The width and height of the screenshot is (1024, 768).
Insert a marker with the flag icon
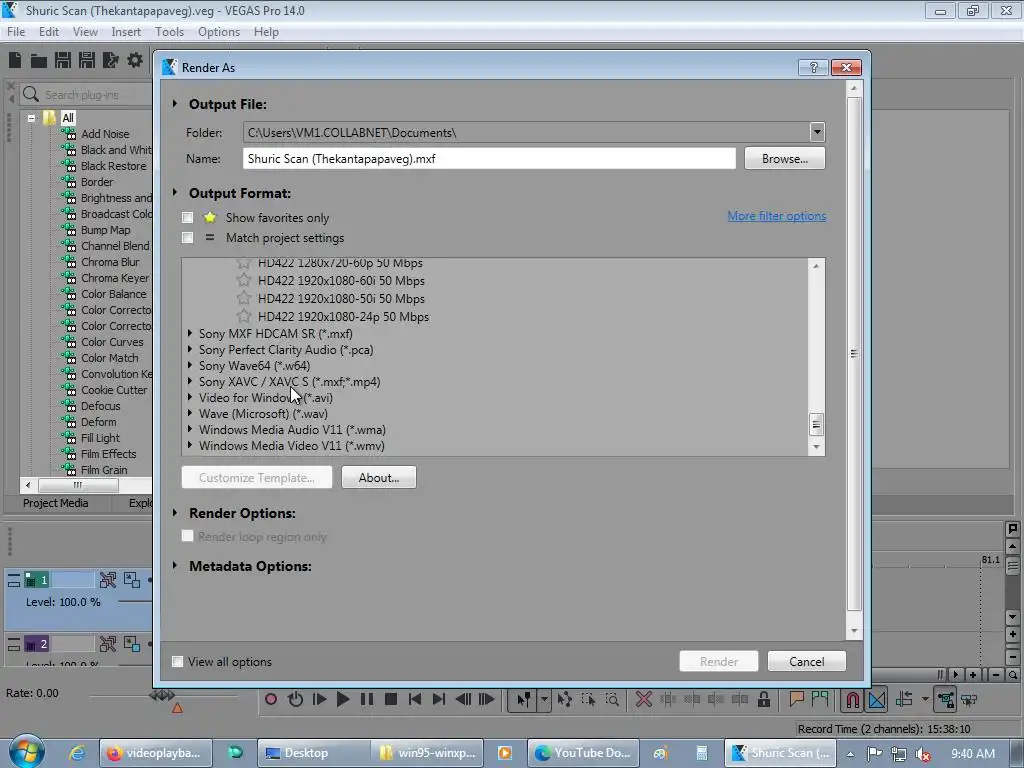tap(796, 699)
